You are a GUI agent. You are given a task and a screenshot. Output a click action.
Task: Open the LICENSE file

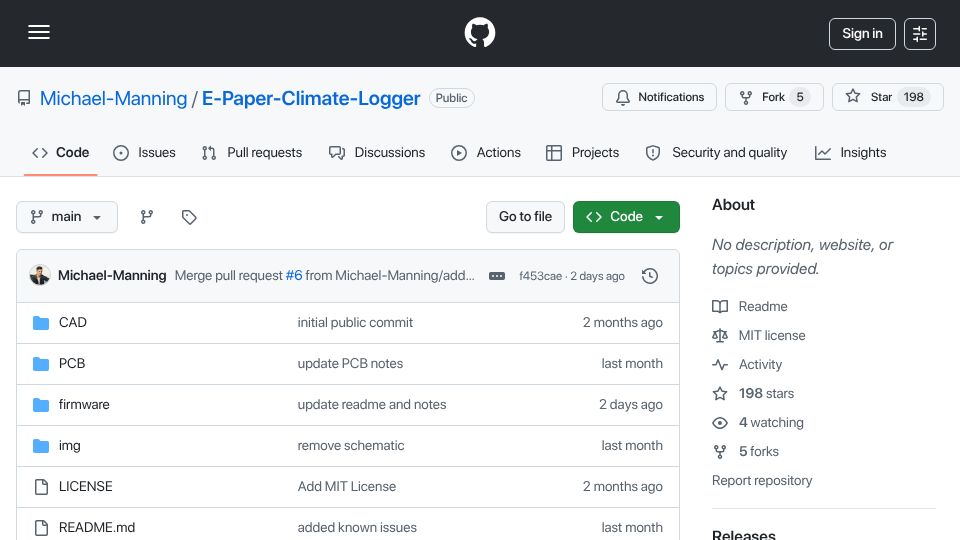[x=86, y=487]
